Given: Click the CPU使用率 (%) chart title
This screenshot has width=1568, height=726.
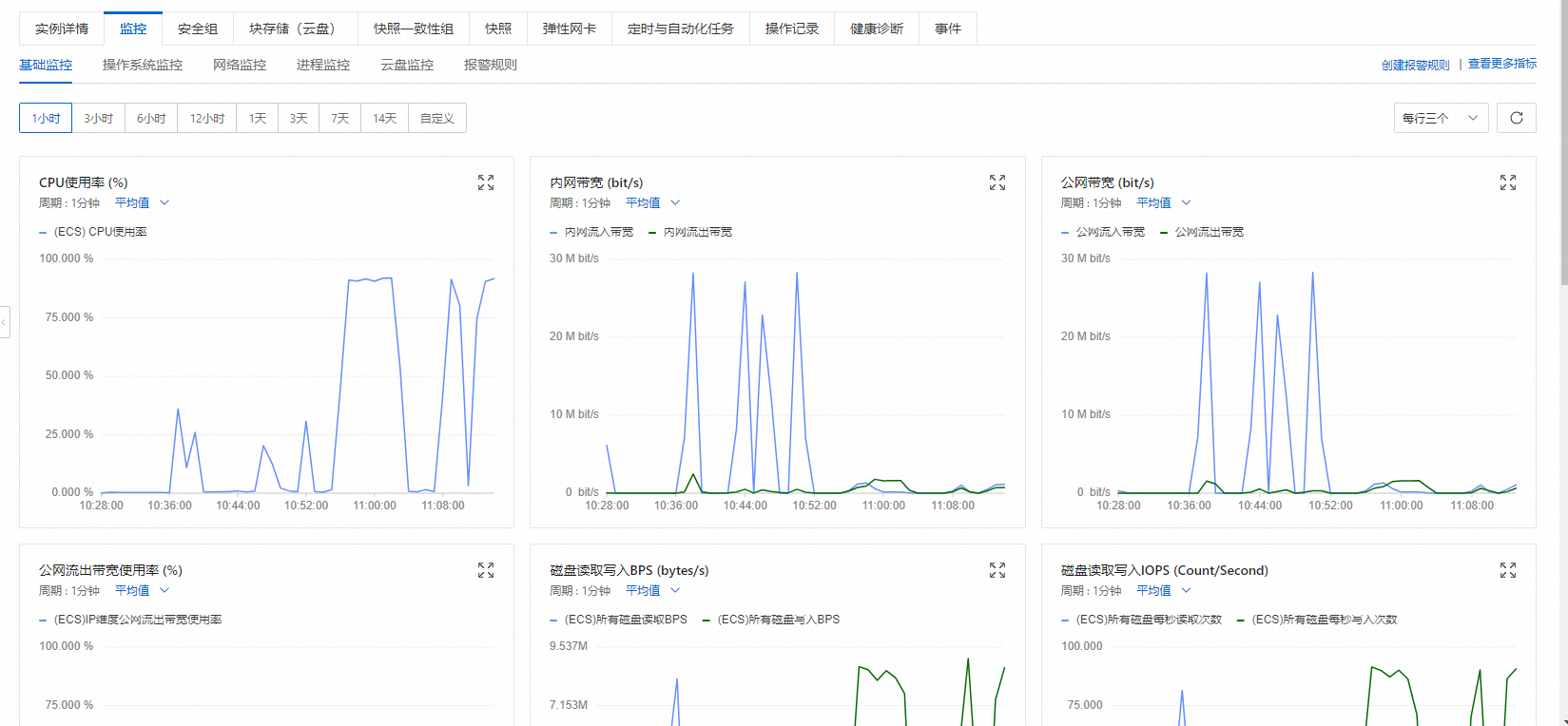Looking at the screenshot, I should [84, 182].
